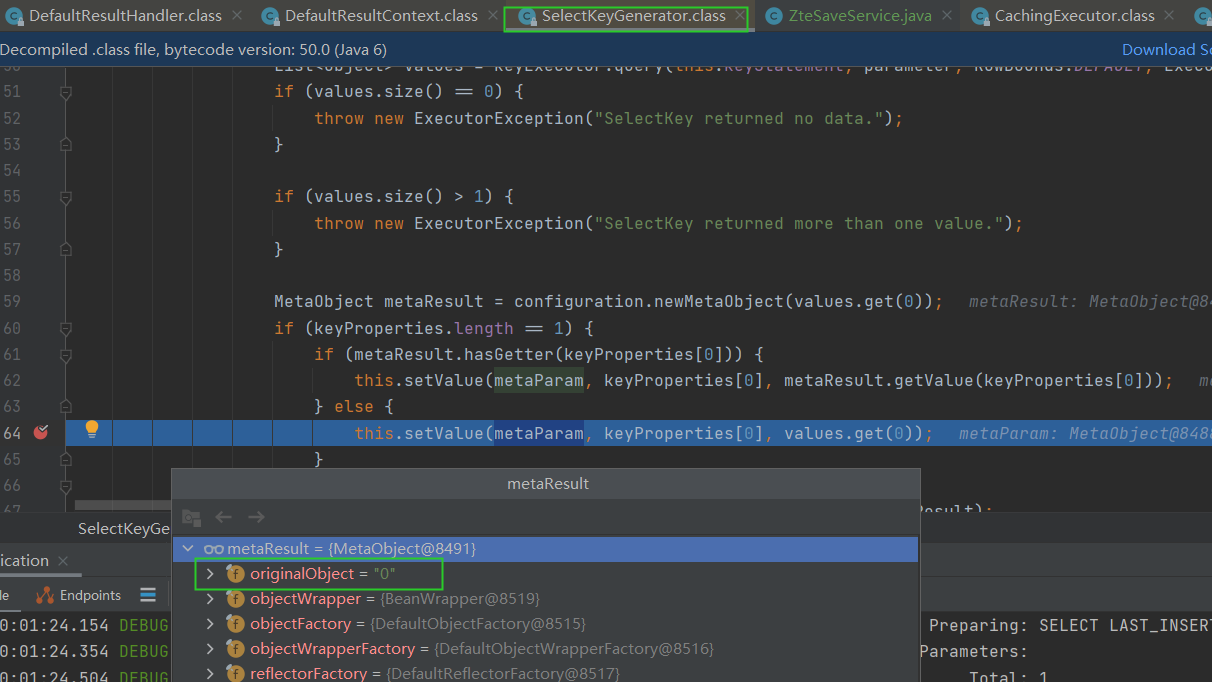
Task: Click the watch glasses icon on metaResult
Action: (x=213, y=549)
